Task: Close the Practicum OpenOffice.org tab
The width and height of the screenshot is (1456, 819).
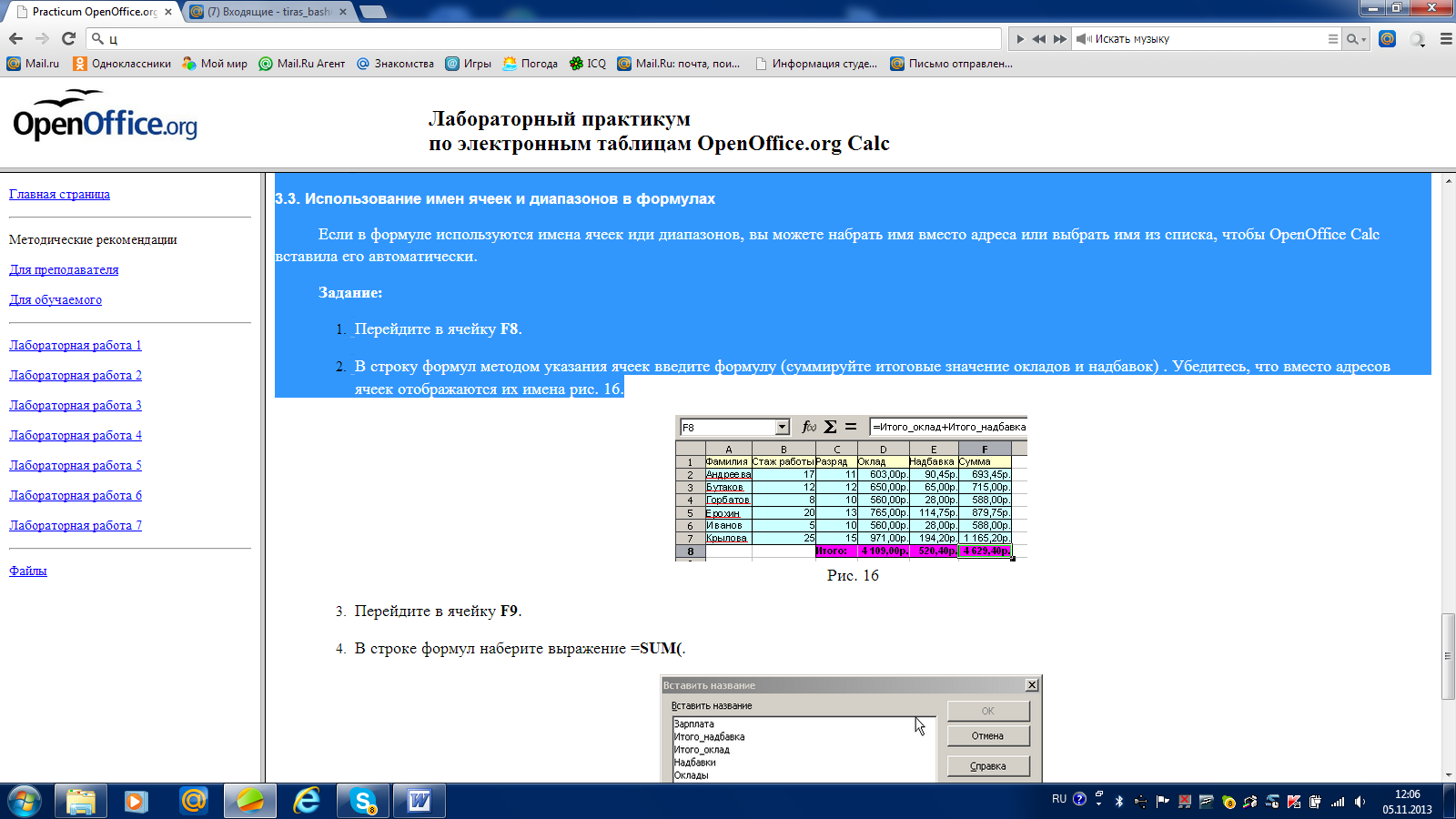Action: click(x=168, y=12)
